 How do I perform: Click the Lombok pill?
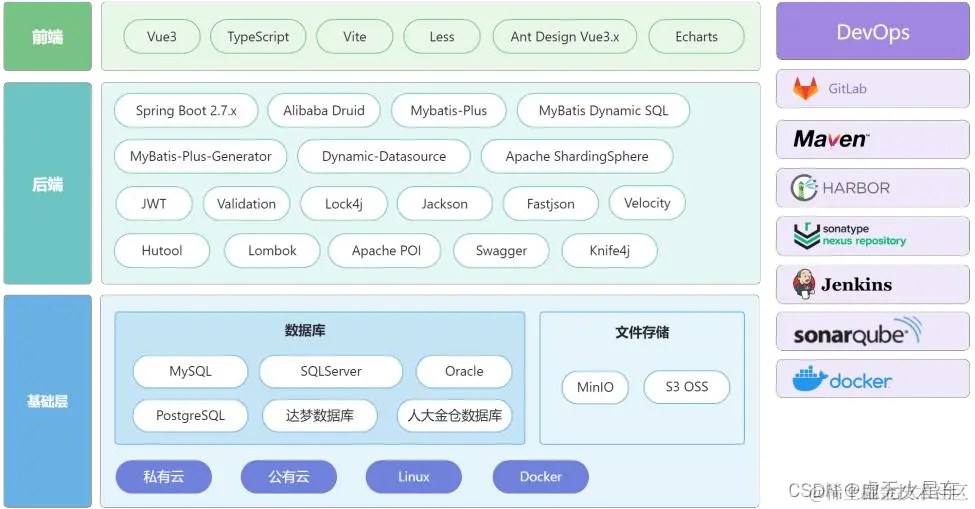click(x=272, y=250)
